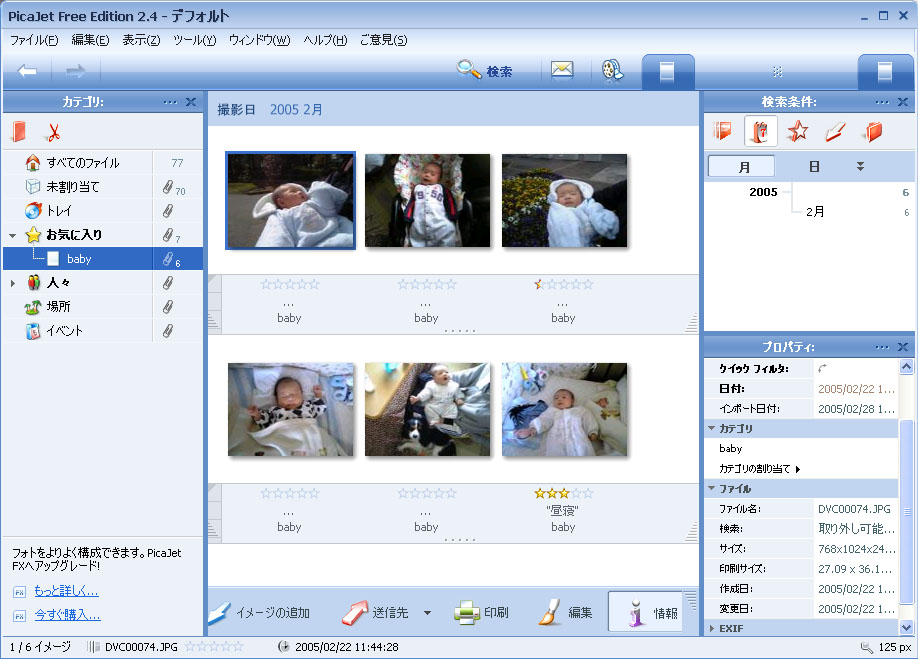Close the カテゴリ panel

pyautogui.click(x=191, y=102)
